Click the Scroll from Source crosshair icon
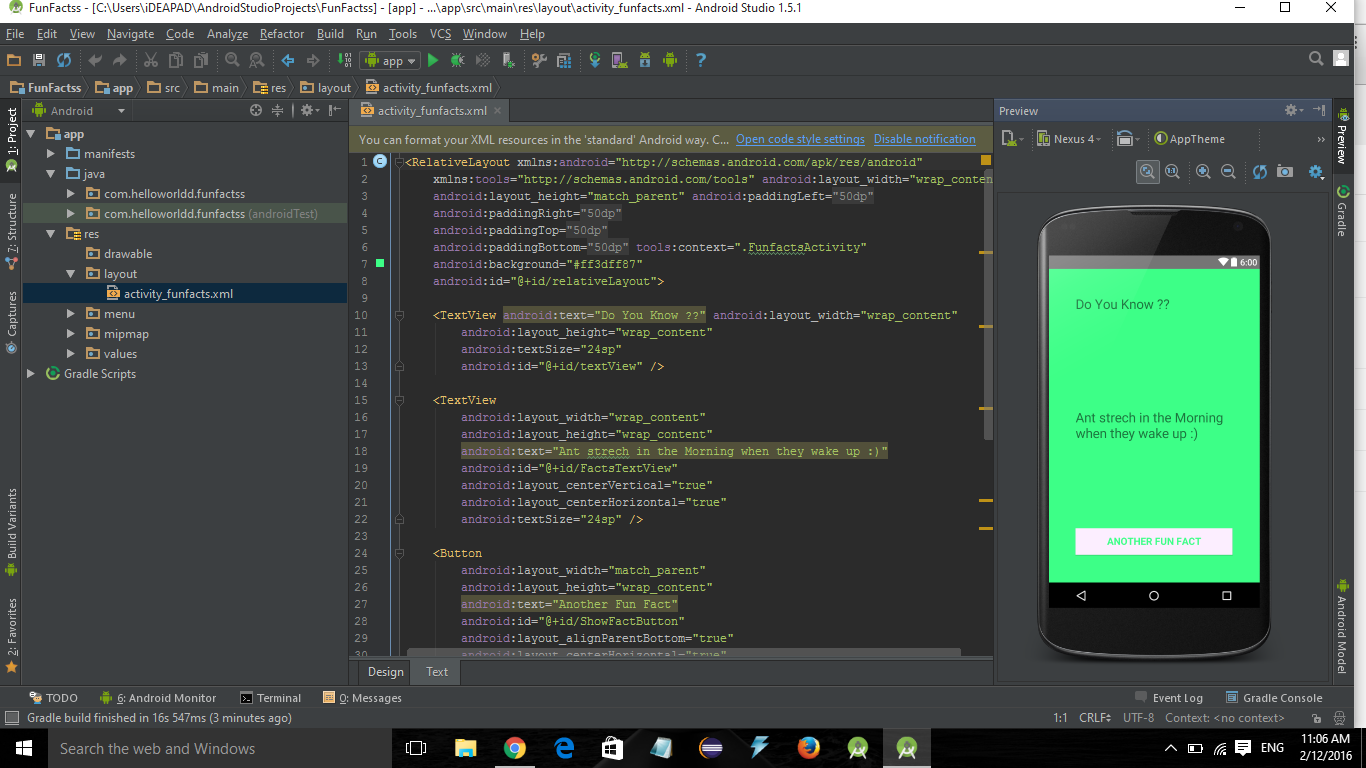The image size is (1366, 768). click(x=256, y=111)
